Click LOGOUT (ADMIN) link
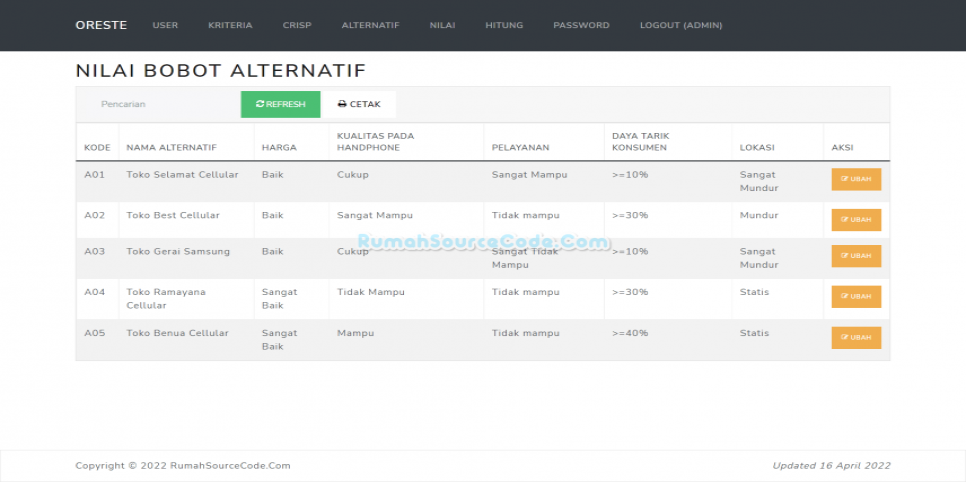This screenshot has height=482, width=966. (x=681, y=25)
